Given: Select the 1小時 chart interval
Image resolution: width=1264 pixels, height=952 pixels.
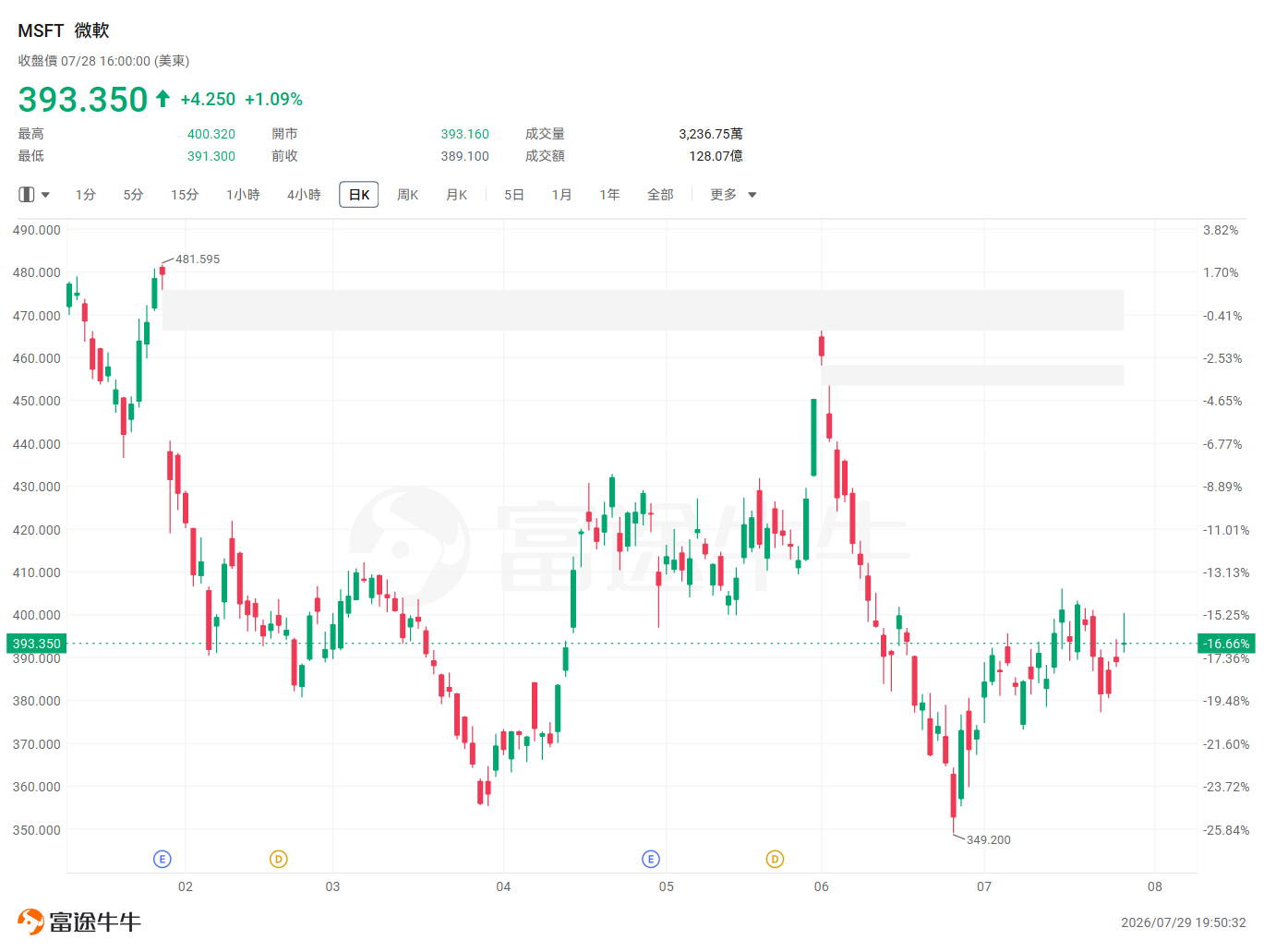Looking at the screenshot, I should point(243,195).
